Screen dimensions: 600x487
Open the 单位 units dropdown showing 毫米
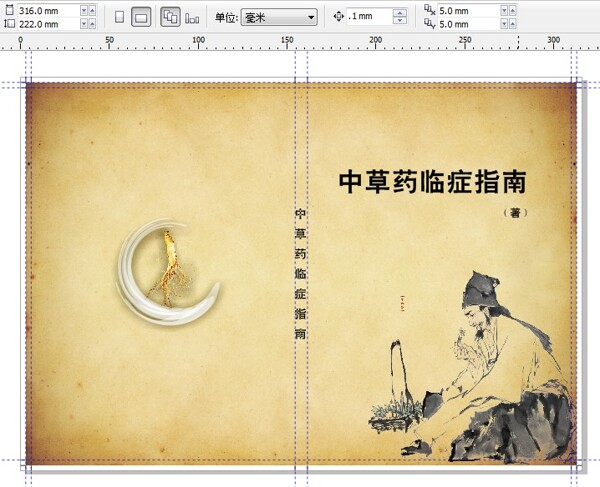click(279, 17)
